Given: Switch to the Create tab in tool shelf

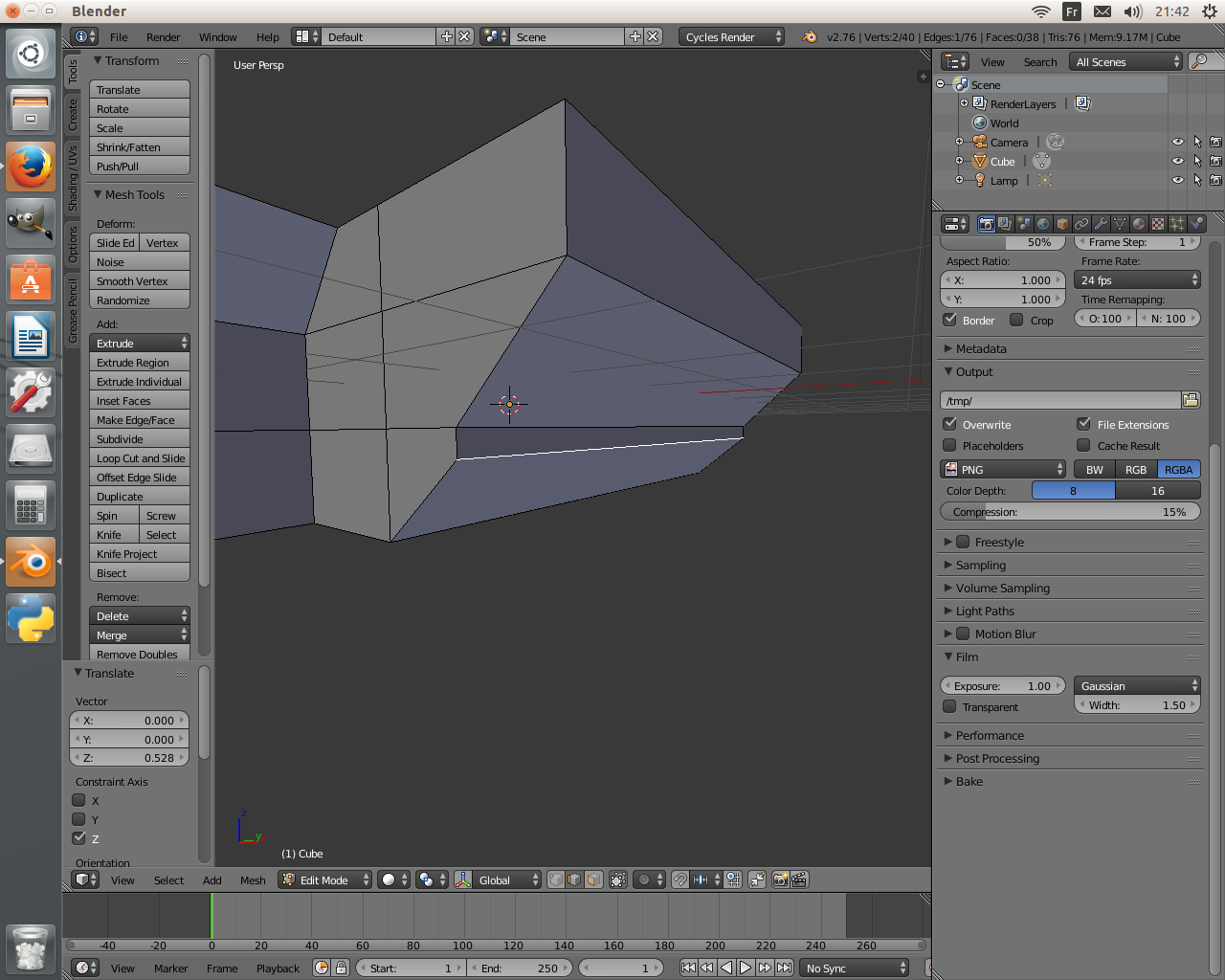Looking at the screenshot, I should coord(73,114).
